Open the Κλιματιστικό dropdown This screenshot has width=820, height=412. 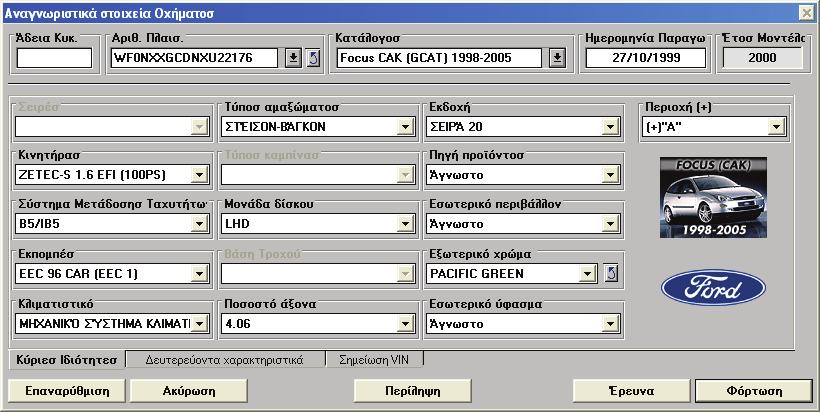[200, 324]
